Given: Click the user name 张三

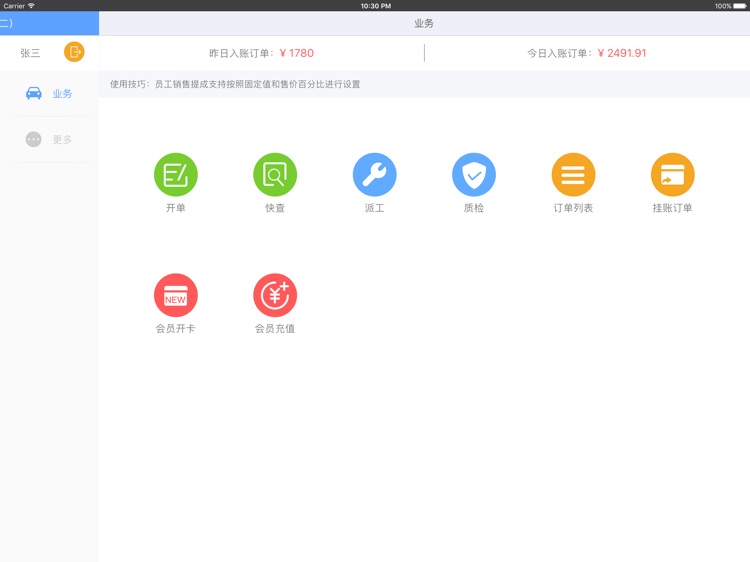Looking at the screenshot, I should point(30,53).
